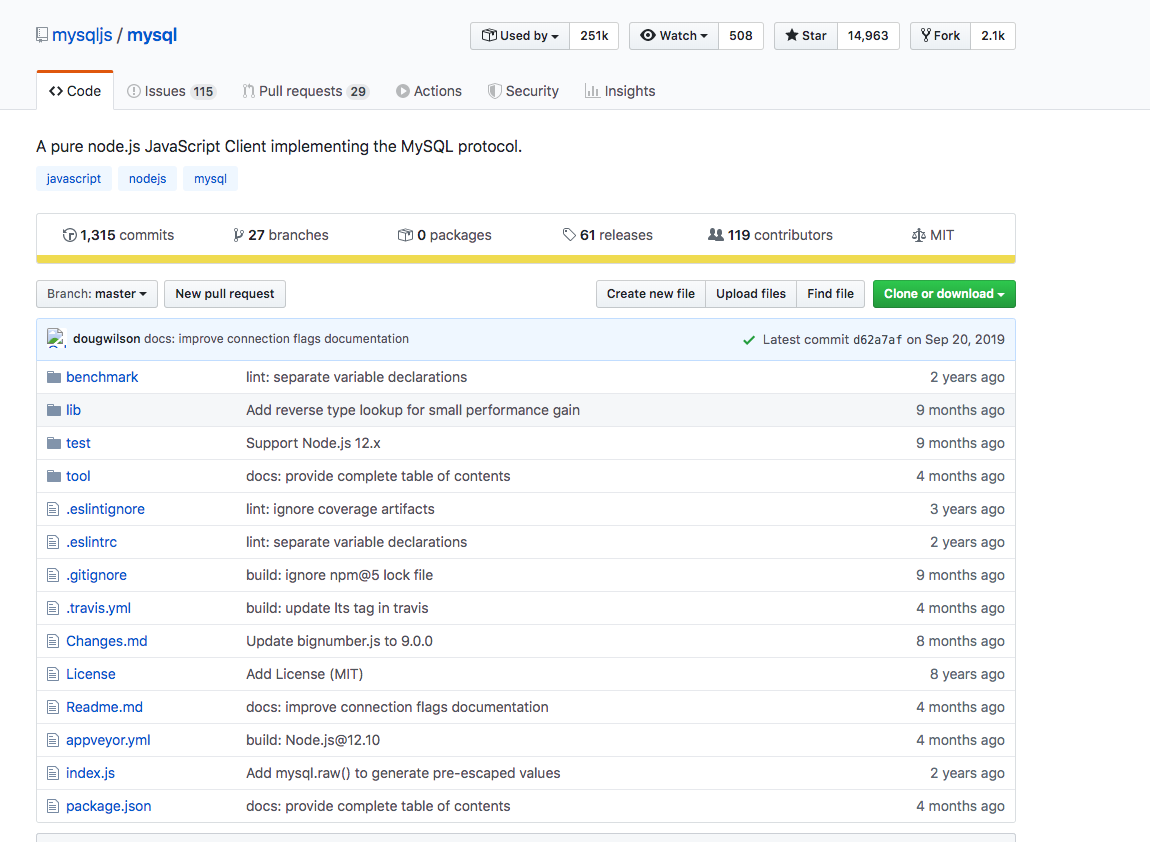Image resolution: width=1150 pixels, height=842 pixels.
Task: Click the yellow language breakdown bar
Action: click(525, 258)
